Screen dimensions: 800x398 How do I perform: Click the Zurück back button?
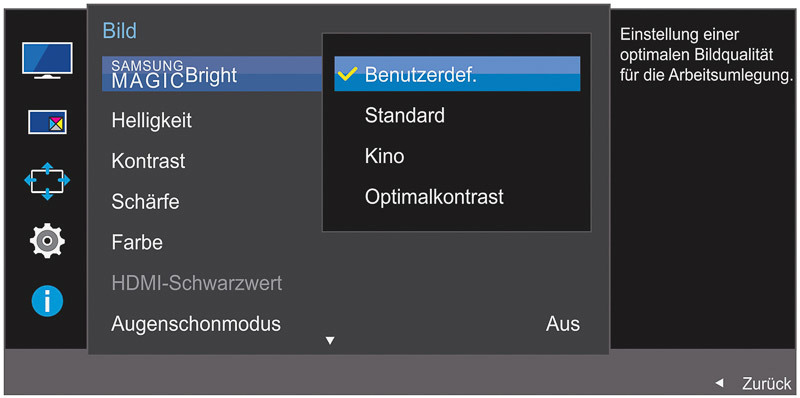pos(753,382)
